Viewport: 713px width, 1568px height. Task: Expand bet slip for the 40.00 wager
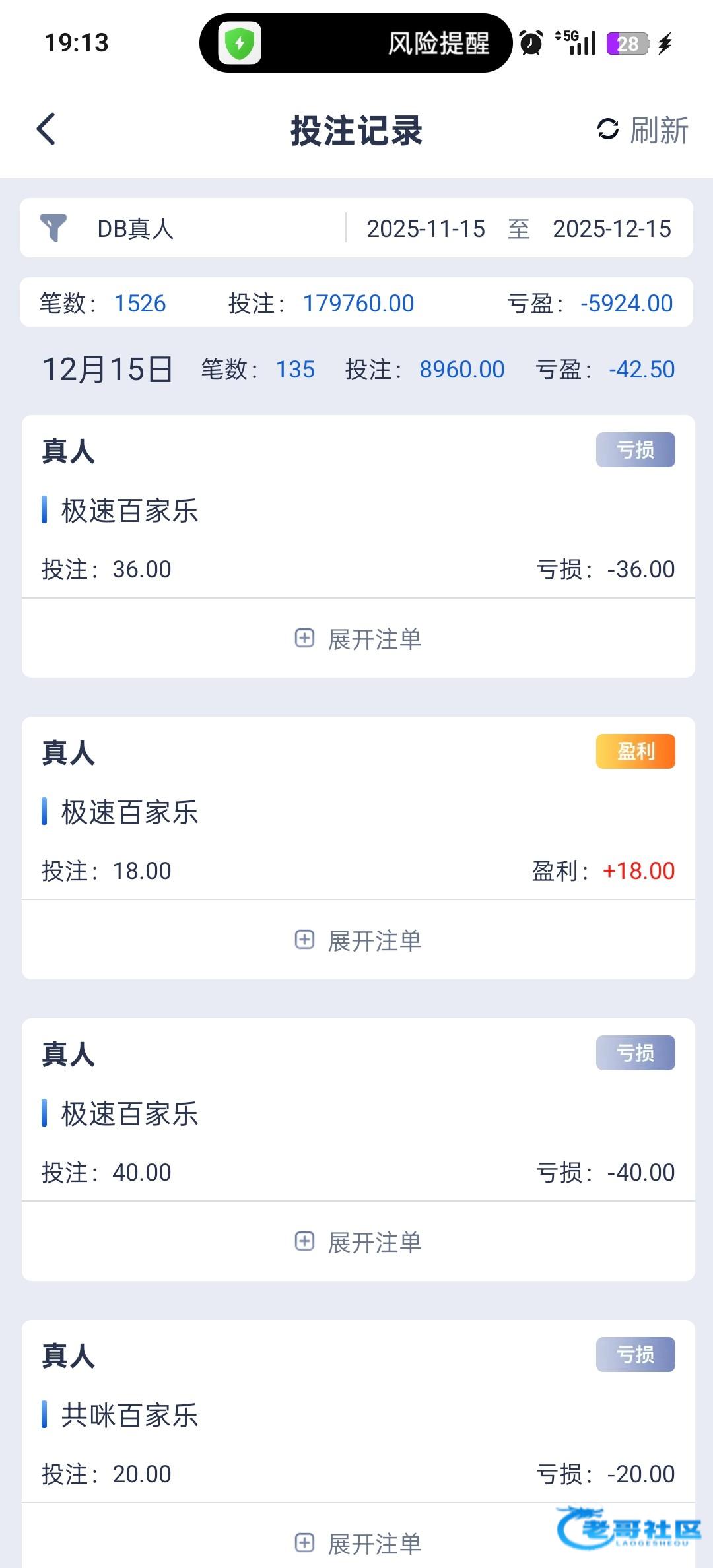(x=358, y=1242)
